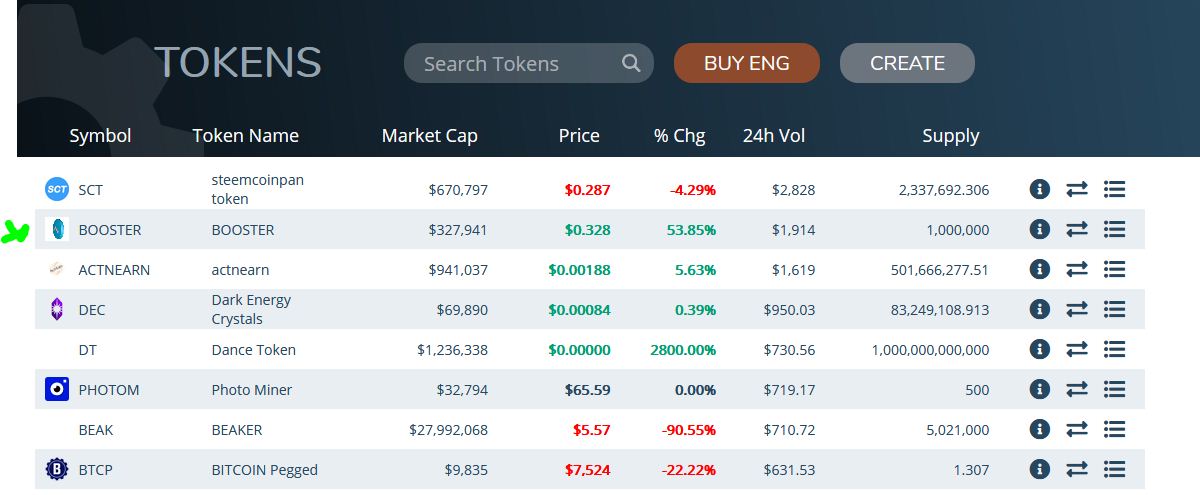The height and width of the screenshot is (495, 1200).
Task: Sort by 24h Vol column header
Action: coord(774,136)
